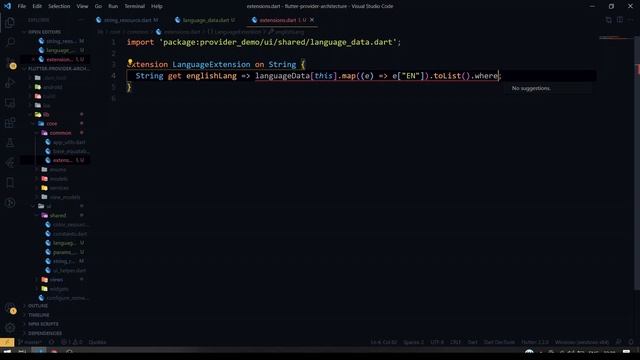The width and height of the screenshot is (640, 360).
Task: Switch to the string_resource.dart tab
Action: point(127,20)
